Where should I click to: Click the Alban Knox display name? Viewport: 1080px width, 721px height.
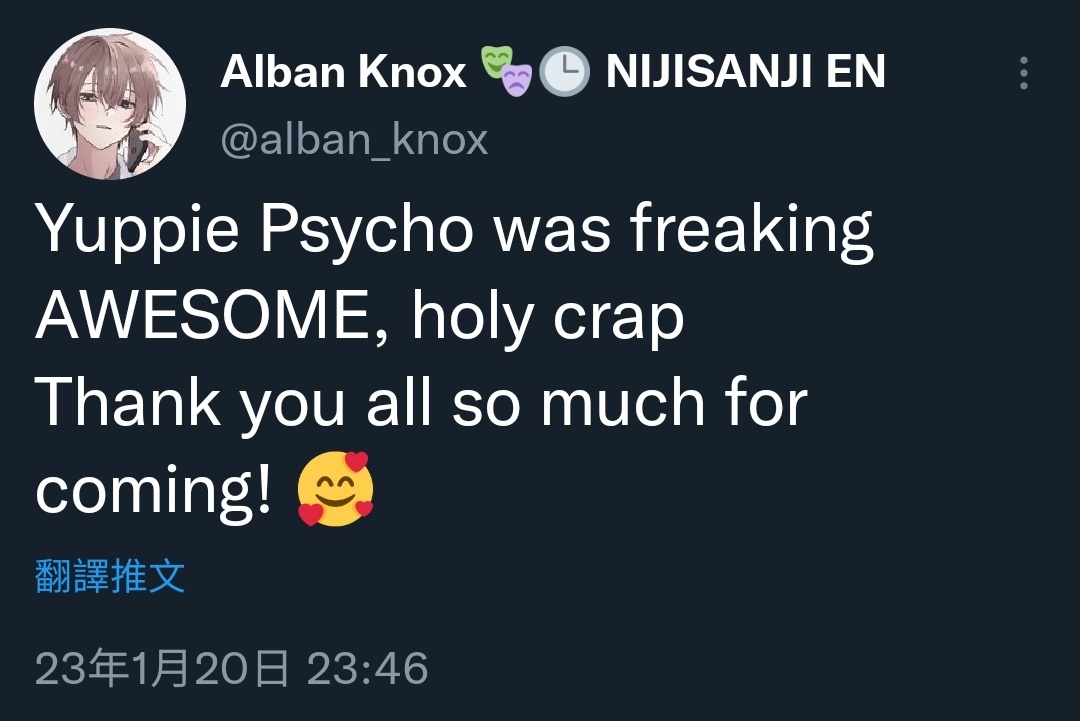click(x=343, y=72)
